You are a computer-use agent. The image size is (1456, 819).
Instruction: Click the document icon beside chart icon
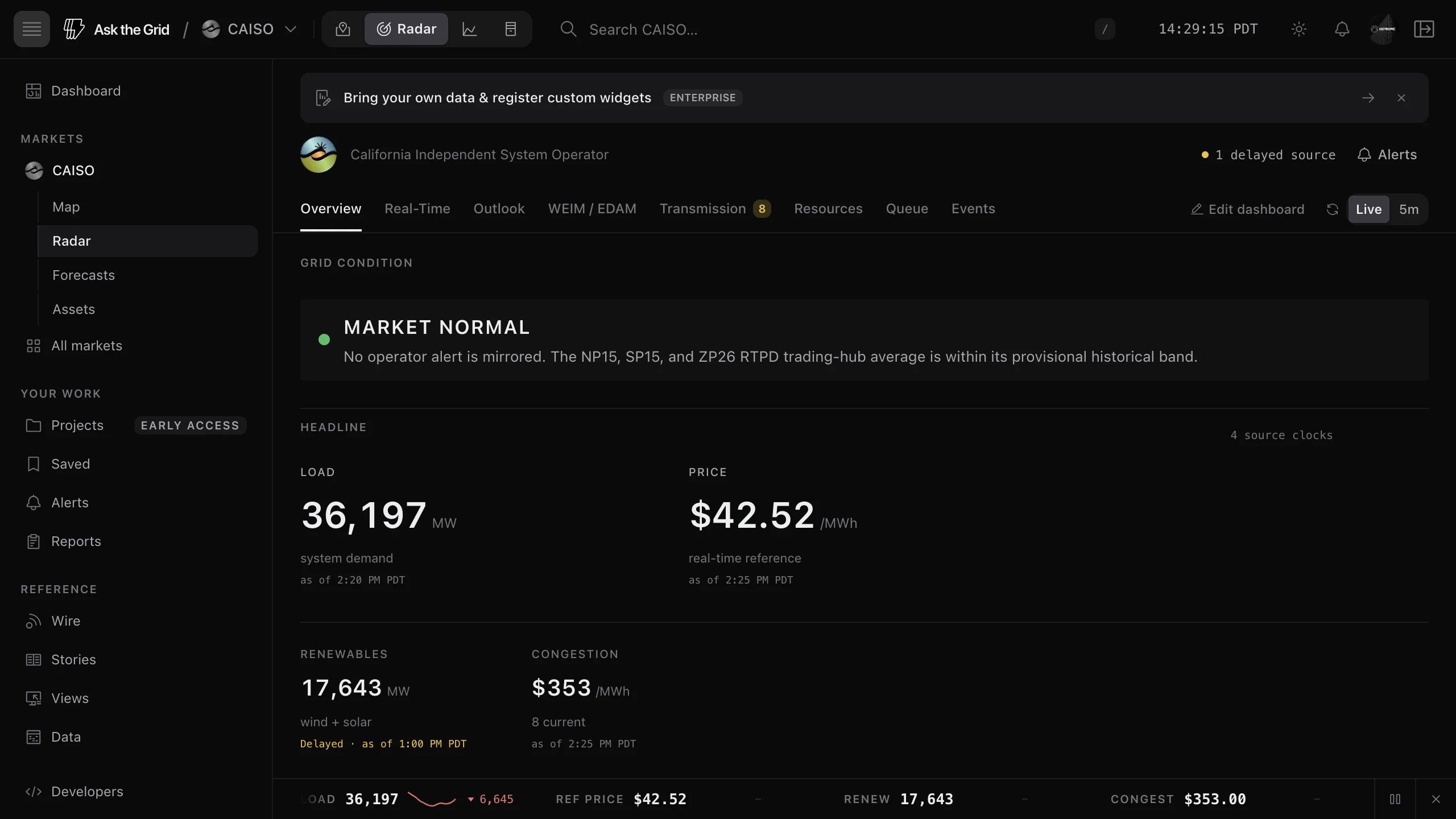pyautogui.click(x=510, y=29)
